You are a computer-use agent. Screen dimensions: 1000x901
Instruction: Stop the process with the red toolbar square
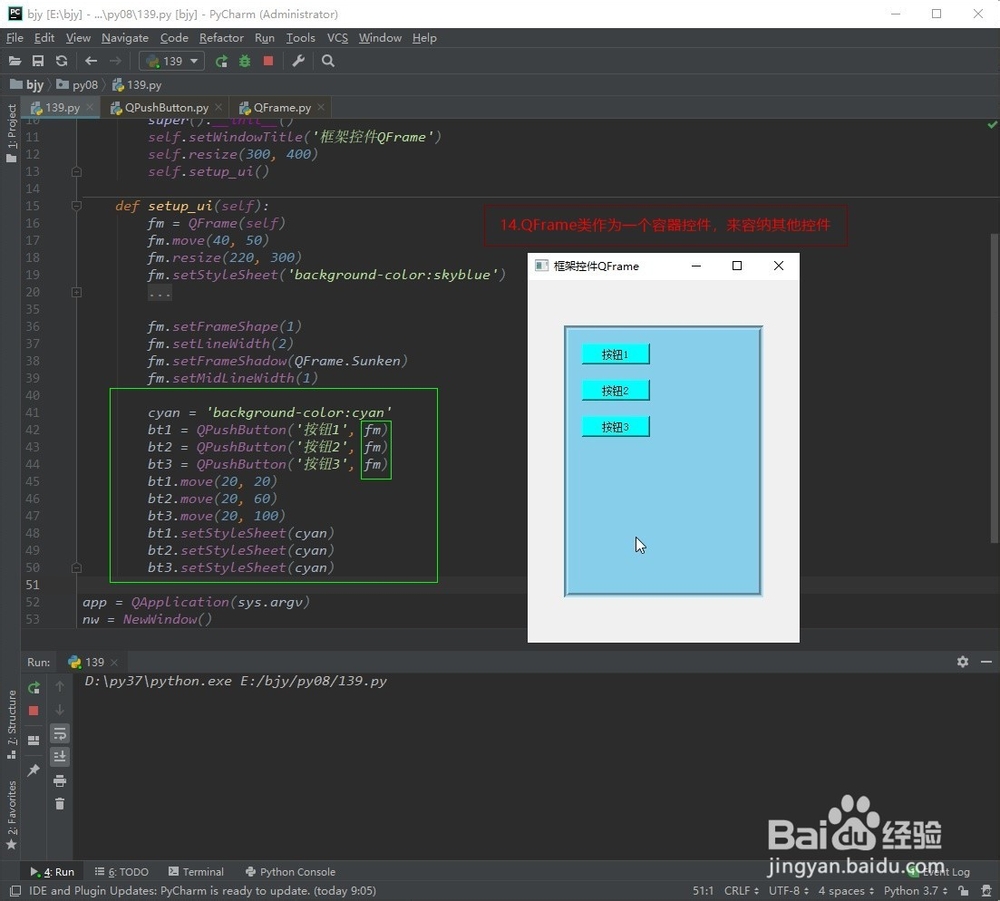(x=268, y=61)
